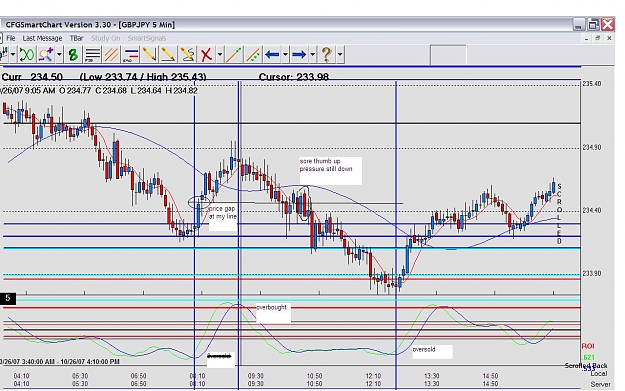Click the 233.90 price axis label
This screenshot has width=625, height=391.
click(x=592, y=273)
